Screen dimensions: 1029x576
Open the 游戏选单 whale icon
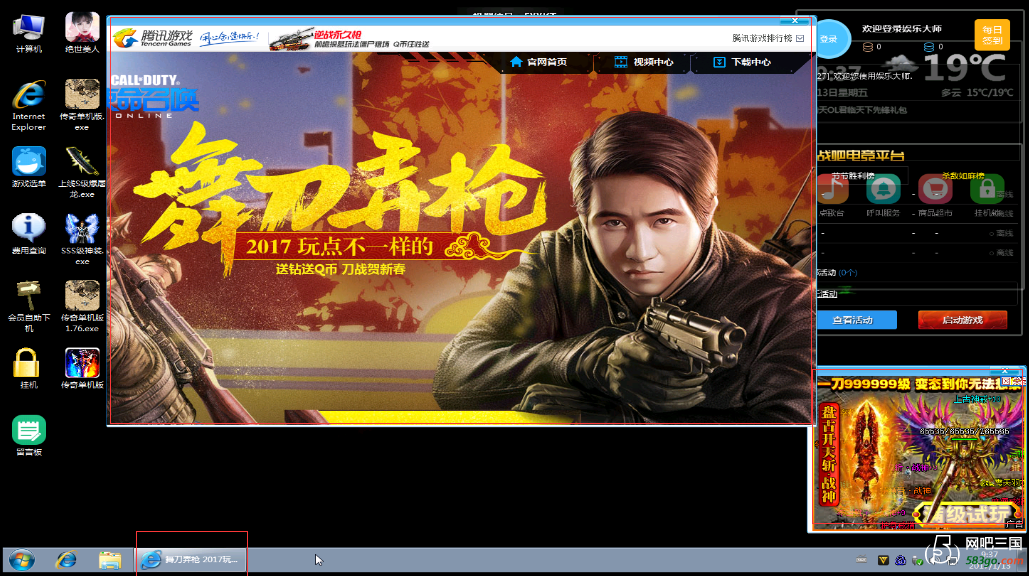click(28, 167)
